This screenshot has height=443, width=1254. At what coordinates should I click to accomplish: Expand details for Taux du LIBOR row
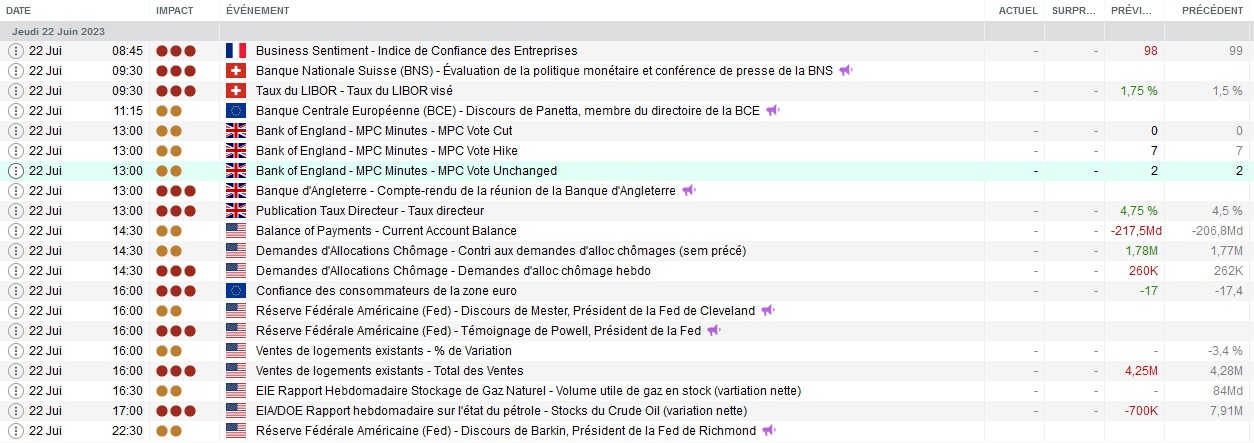tap(15, 91)
